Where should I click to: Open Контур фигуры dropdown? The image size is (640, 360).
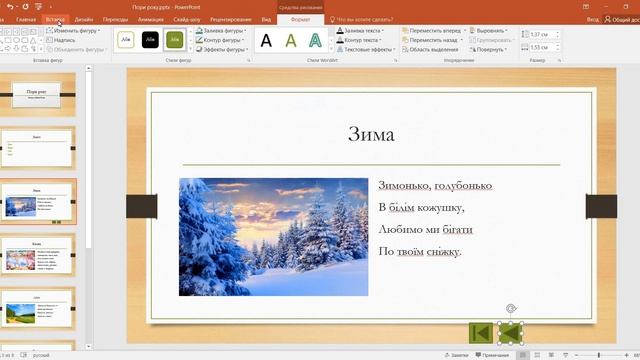(x=220, y=40)
